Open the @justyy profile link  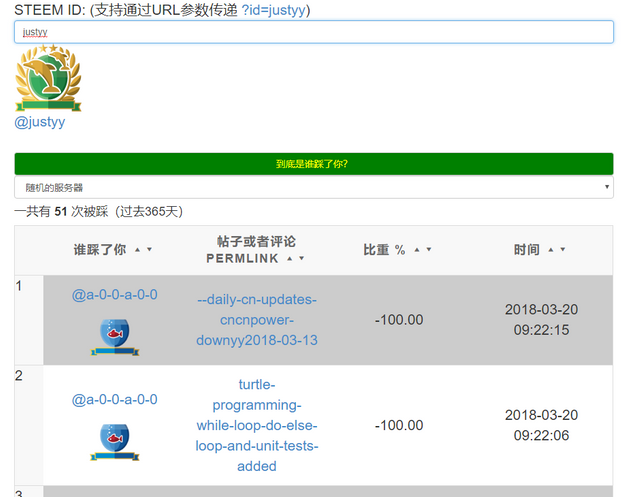(40, 122)
